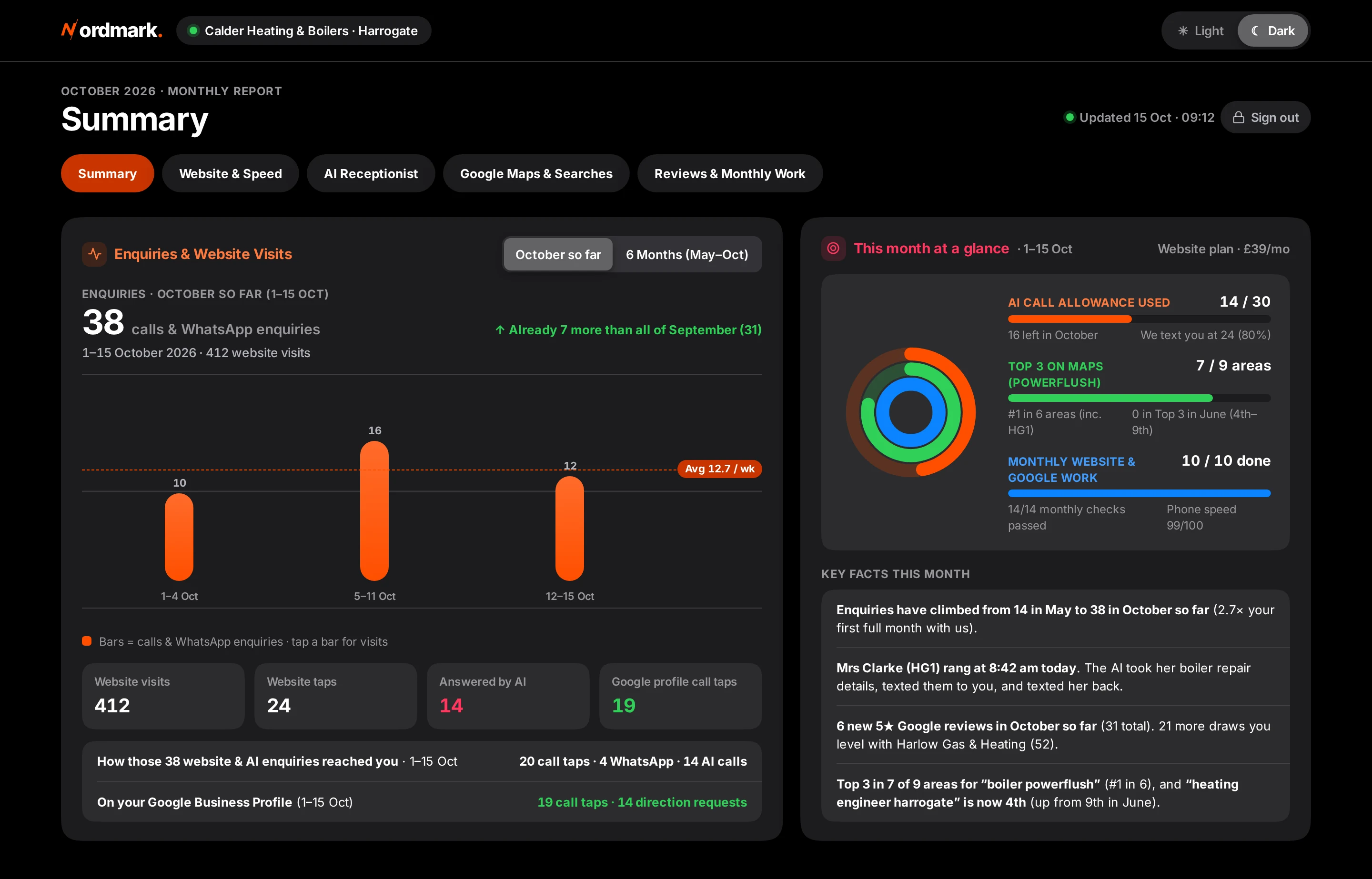Click the moon icon for Dark theme
This screenshot has height=879, width=1372.
pos(1255,31)
